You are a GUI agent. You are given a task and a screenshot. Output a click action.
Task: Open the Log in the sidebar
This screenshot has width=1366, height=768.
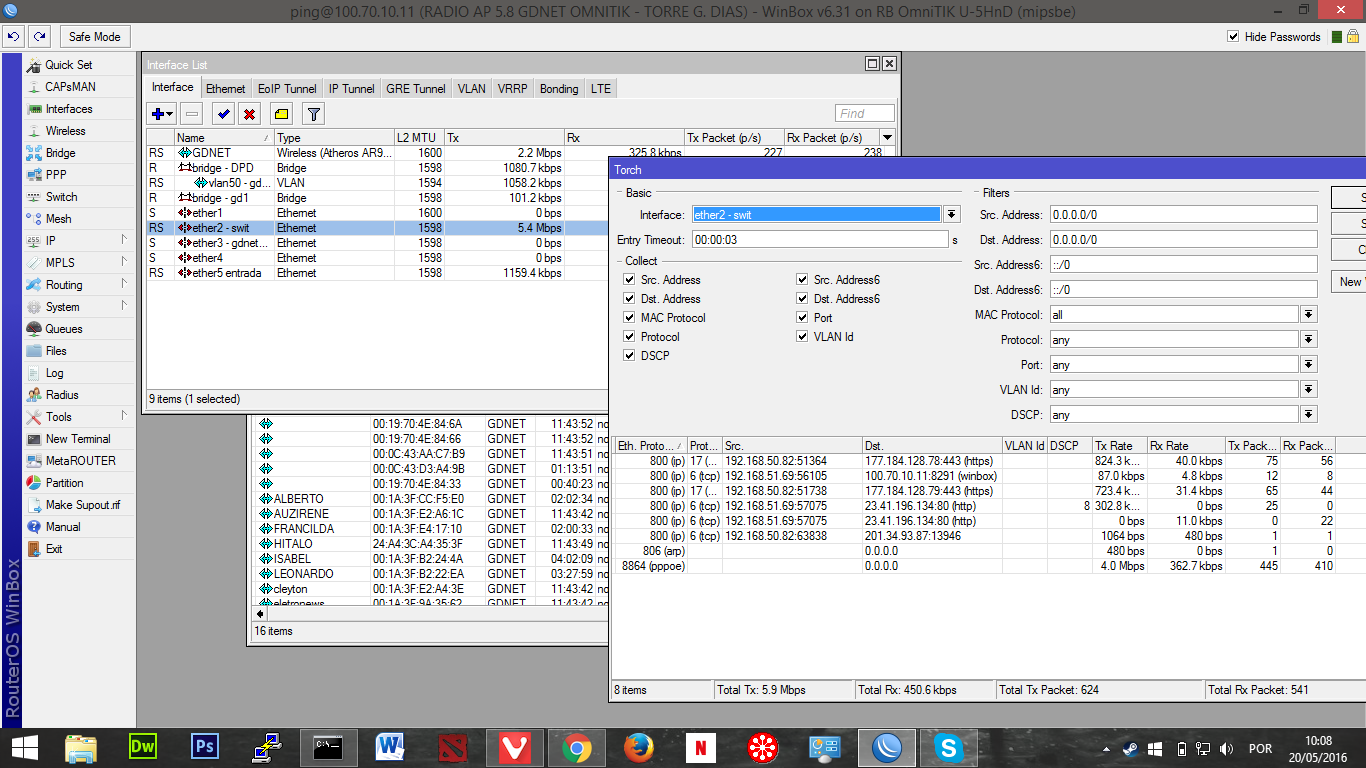54,373
